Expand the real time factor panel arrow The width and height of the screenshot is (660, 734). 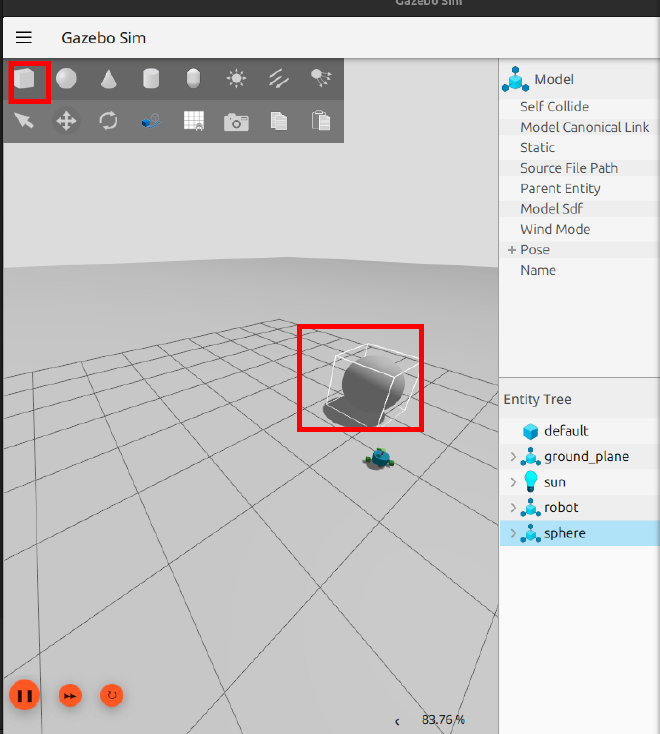tap(397, 722)
